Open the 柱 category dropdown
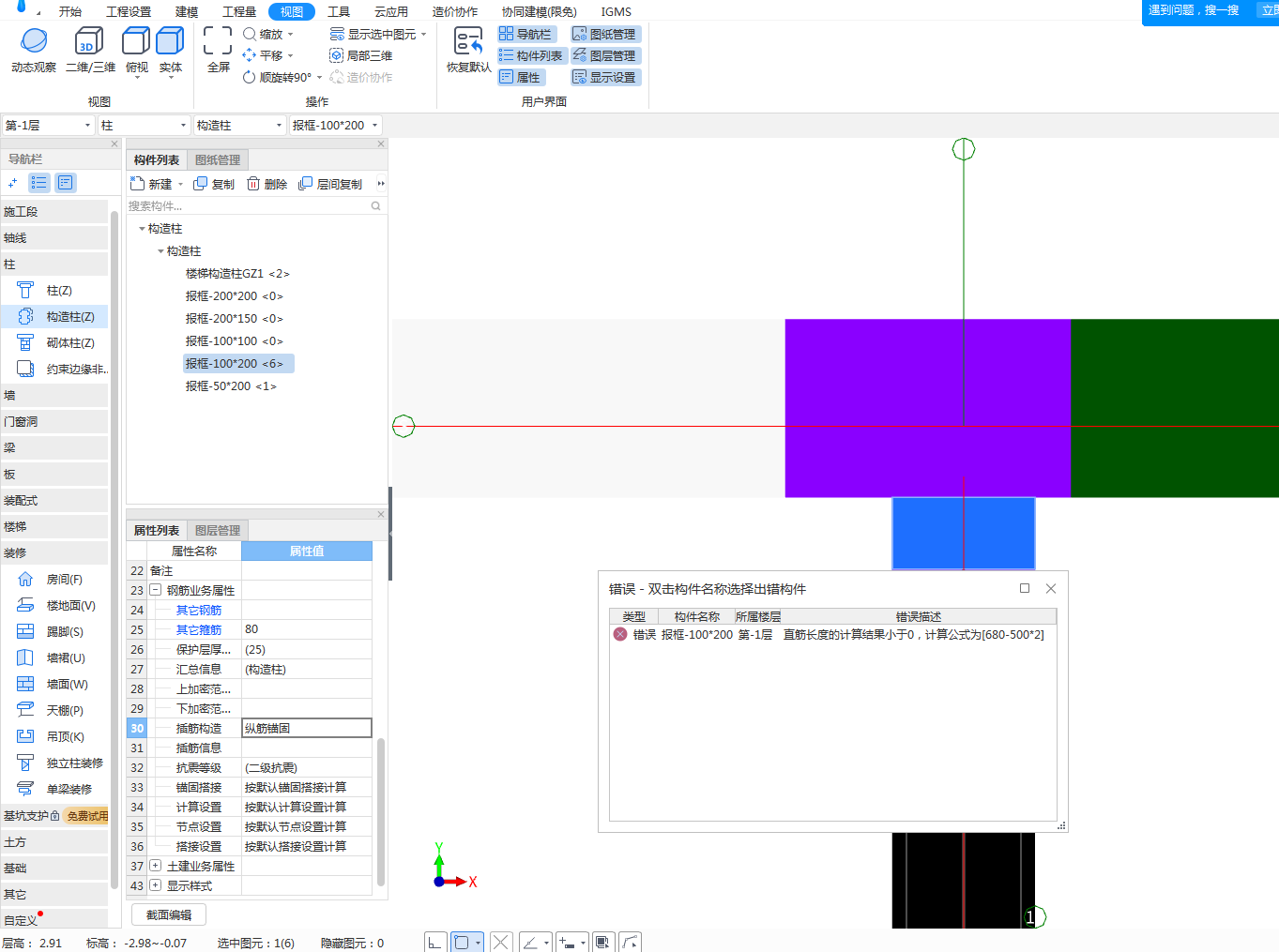1279x952 pixels. point(144,125)
